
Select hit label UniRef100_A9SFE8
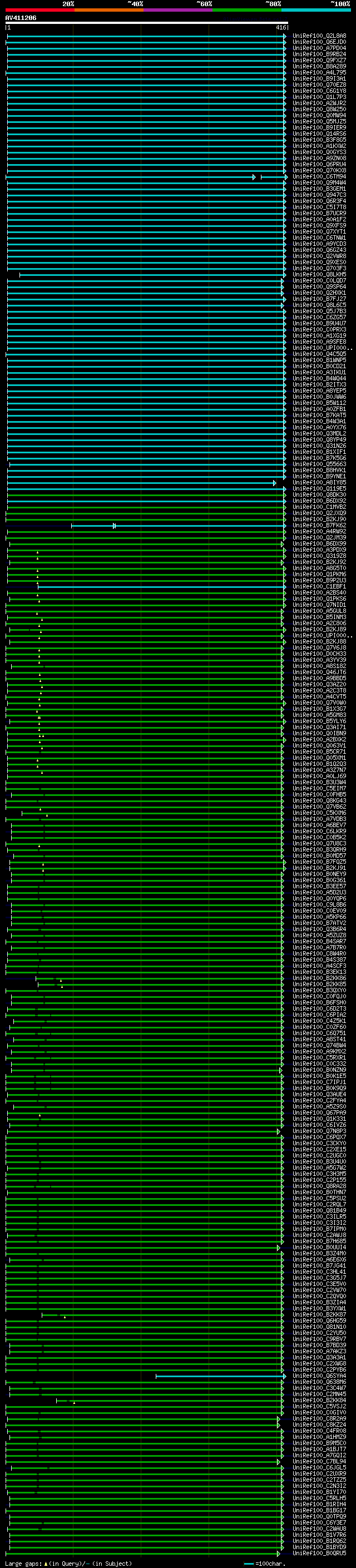pyautogui.click(x=319, y=342)
